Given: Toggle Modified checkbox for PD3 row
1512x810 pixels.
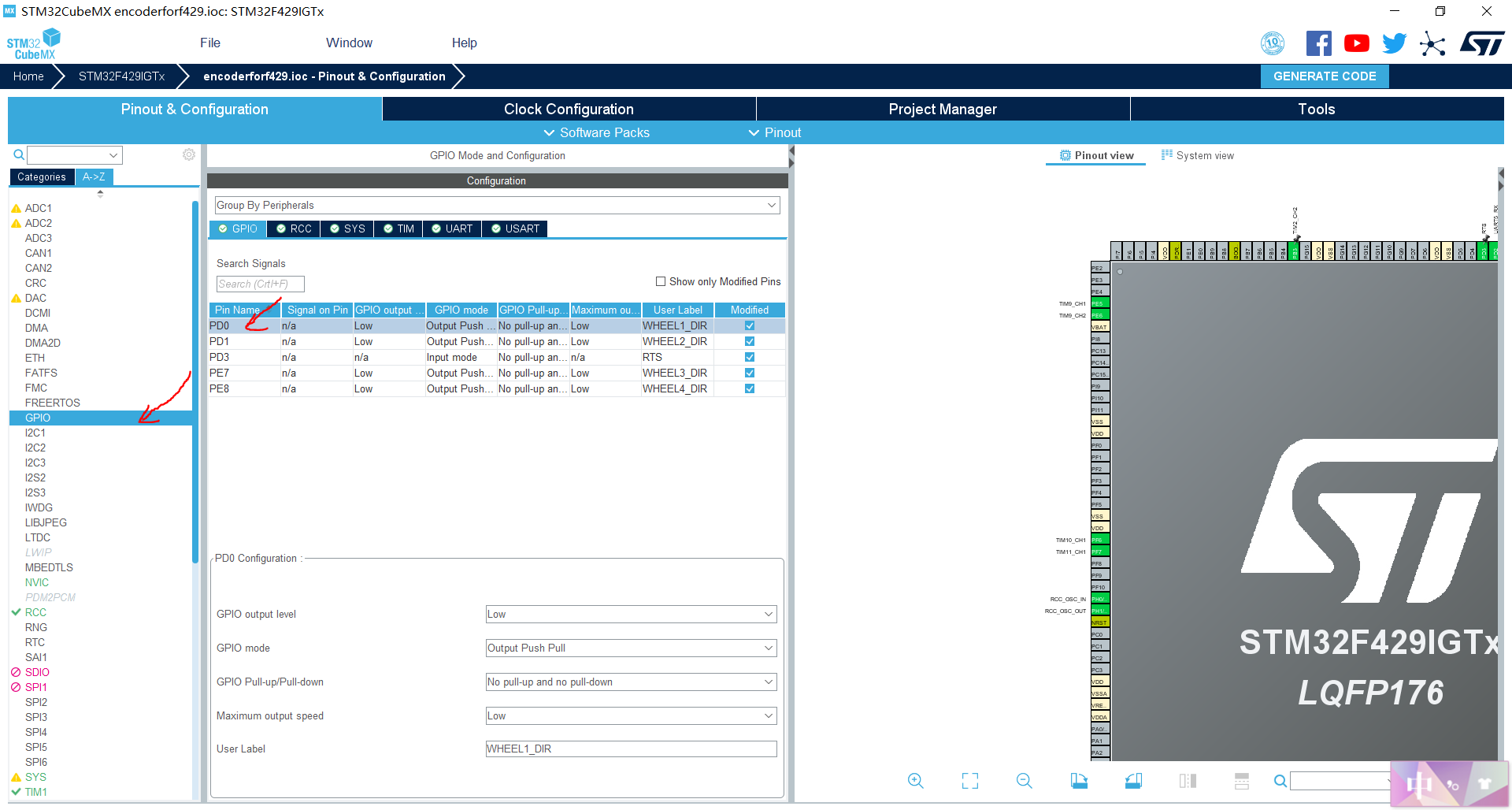Looking at the screenshot, I should coord(750,357).
